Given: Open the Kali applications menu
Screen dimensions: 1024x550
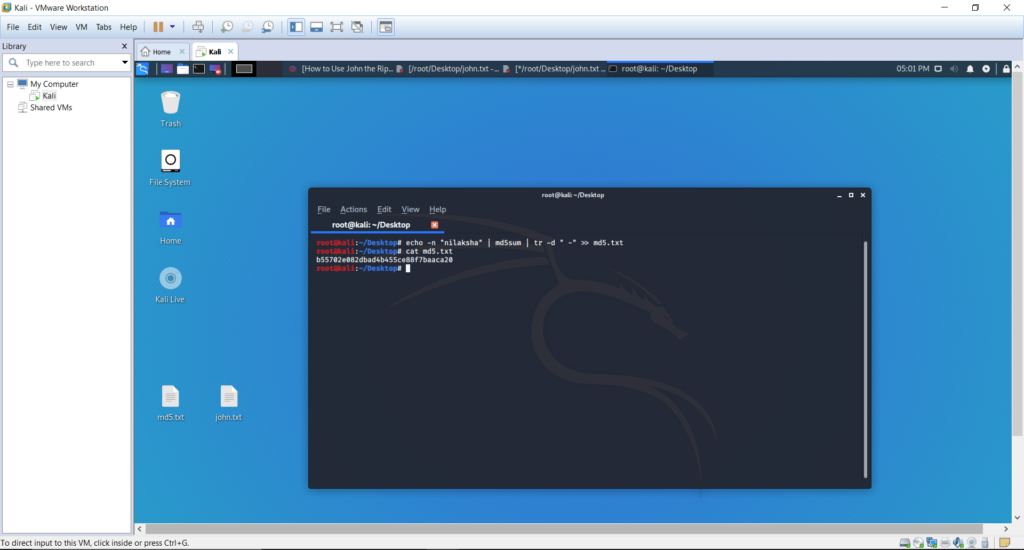Looking at the screenshot, I should click(x=142, y=69).
